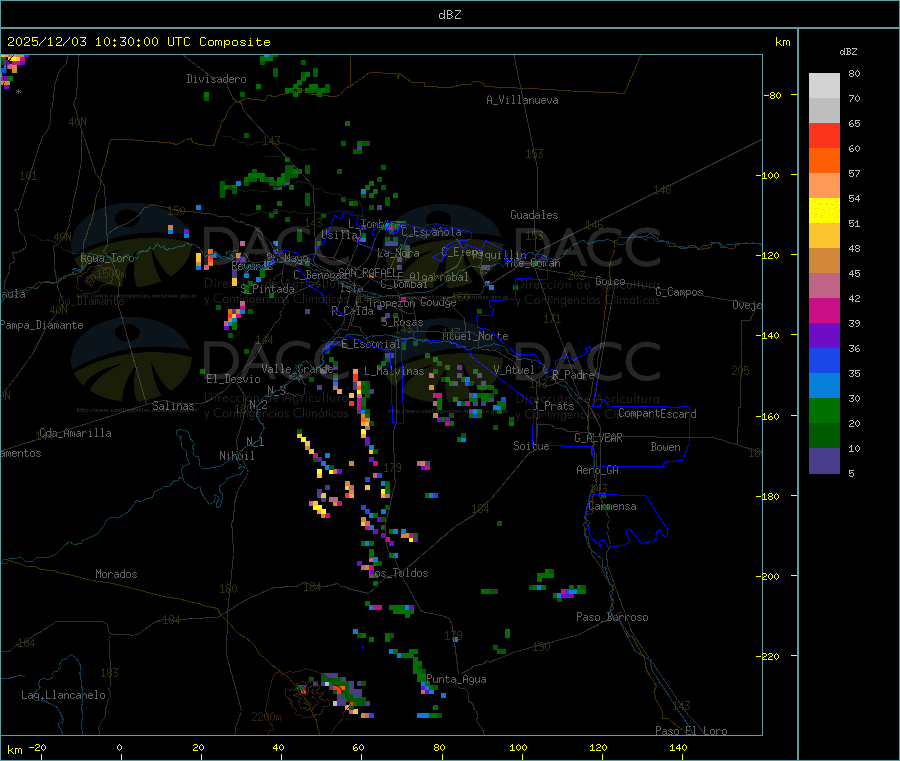Click the 'G_ALVEAR' city label
This screenshot has height=761, width=900.
coord(598,438)
